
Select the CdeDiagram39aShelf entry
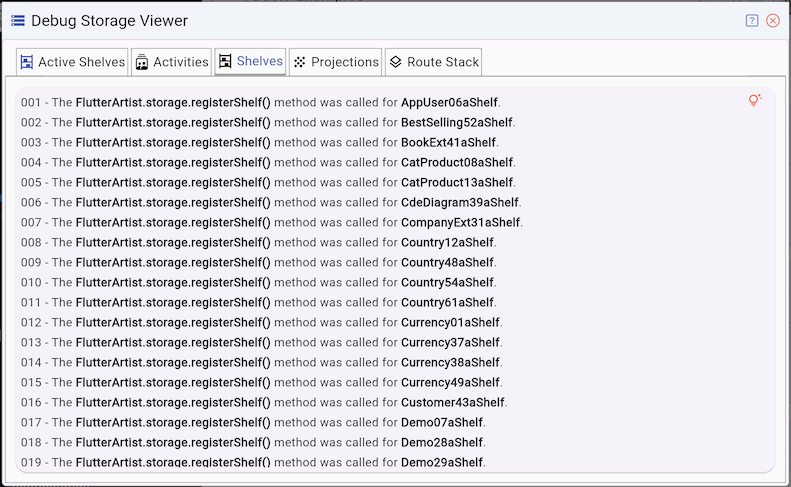coord(270,202)
